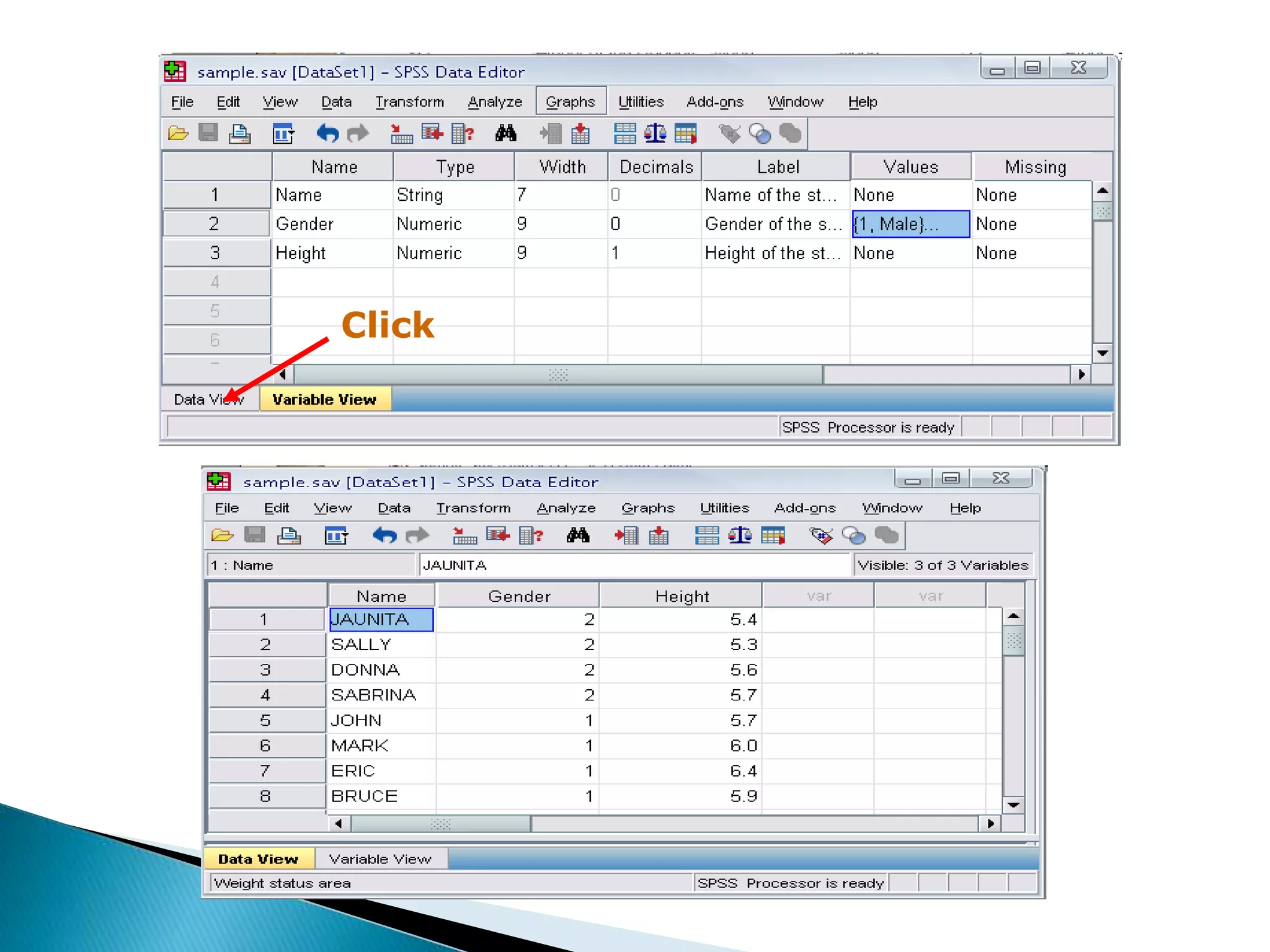The height and width of the screenshot is (952, 1270).
Task: Click the {1, Male} Values cell for Gender
Action: pyautogui.click(x=910, y=224)
